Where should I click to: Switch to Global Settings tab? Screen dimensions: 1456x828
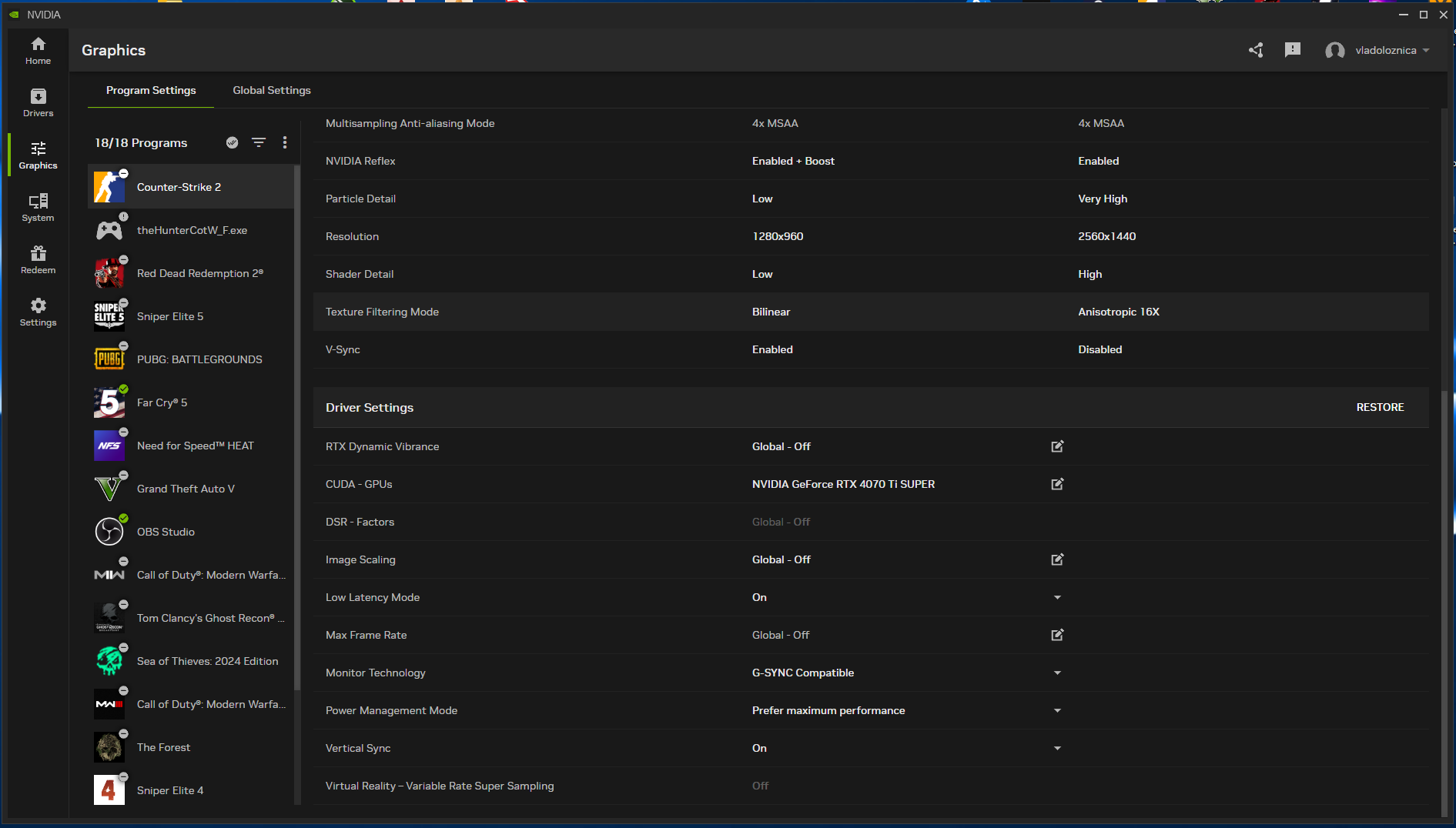(x=272, y=90)
